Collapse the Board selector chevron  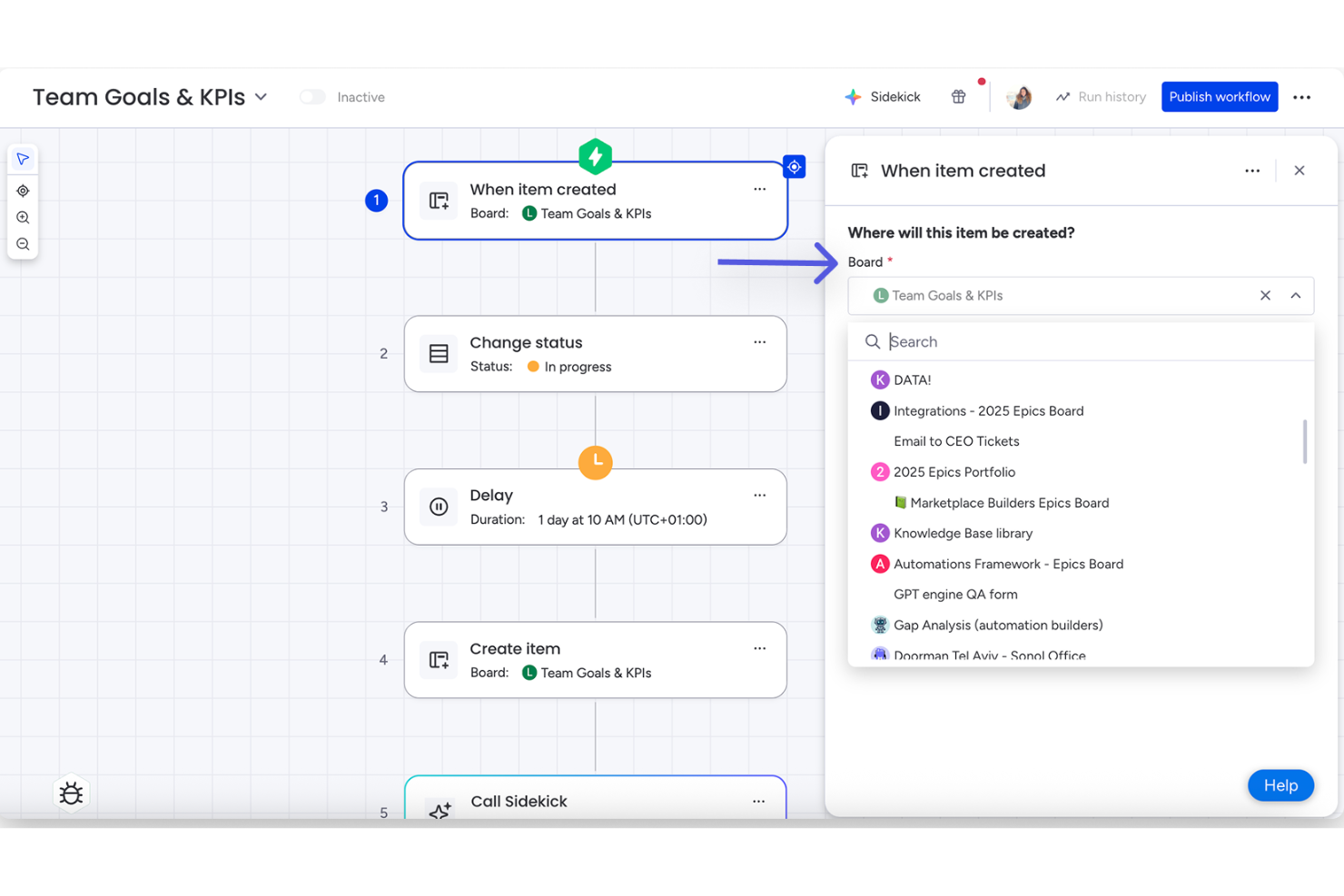[1295, 295]
